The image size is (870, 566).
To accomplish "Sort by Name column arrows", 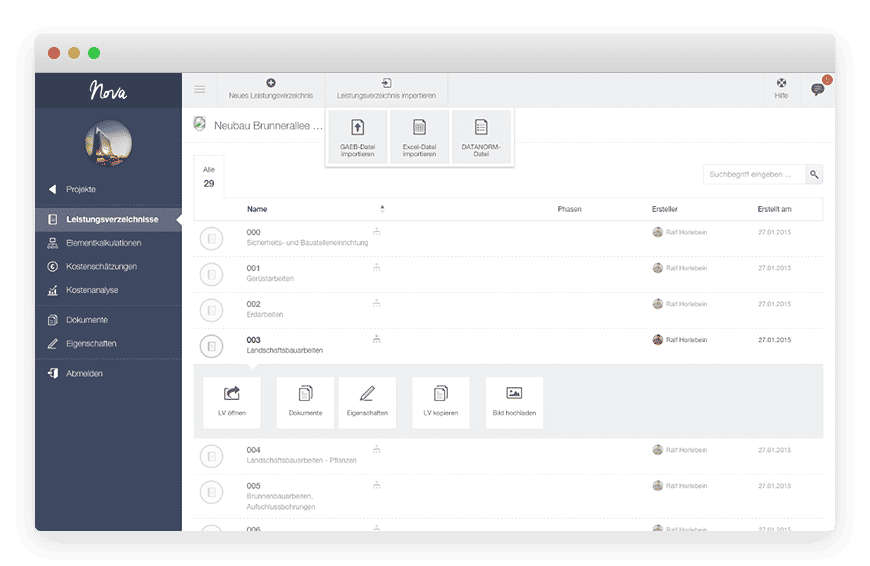I will pyautogui.click(x=382, y=209).
